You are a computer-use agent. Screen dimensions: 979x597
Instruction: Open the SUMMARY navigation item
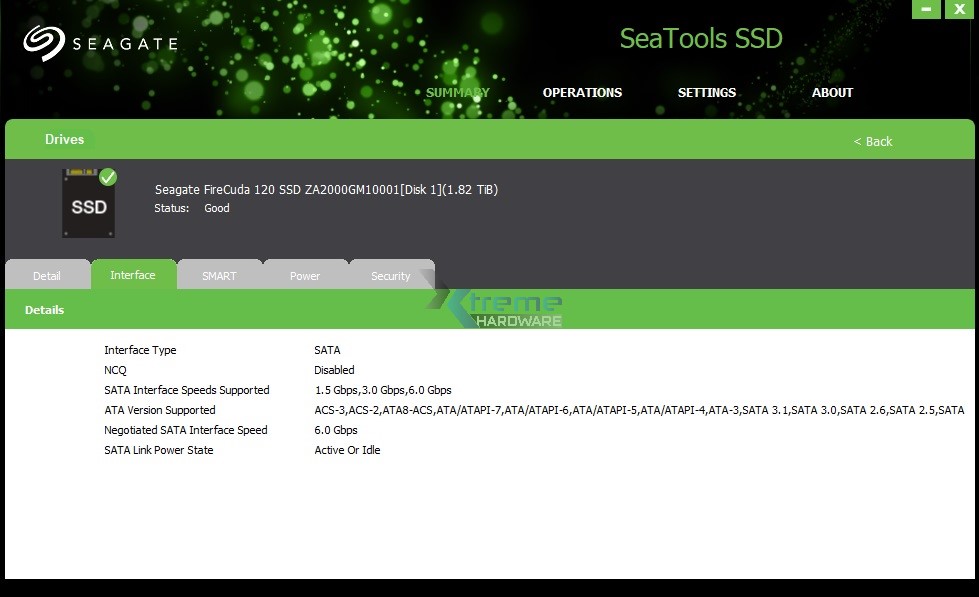pos(457,92)
